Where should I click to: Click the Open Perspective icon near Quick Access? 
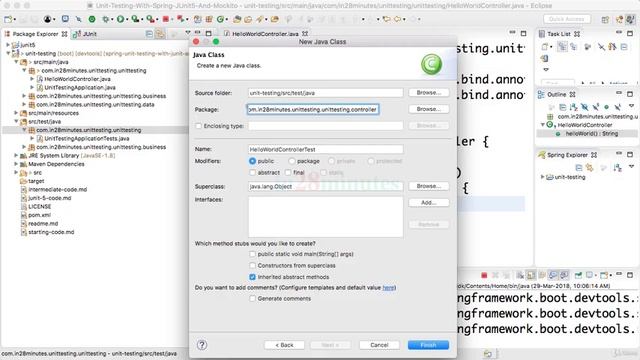pos(605,19)
